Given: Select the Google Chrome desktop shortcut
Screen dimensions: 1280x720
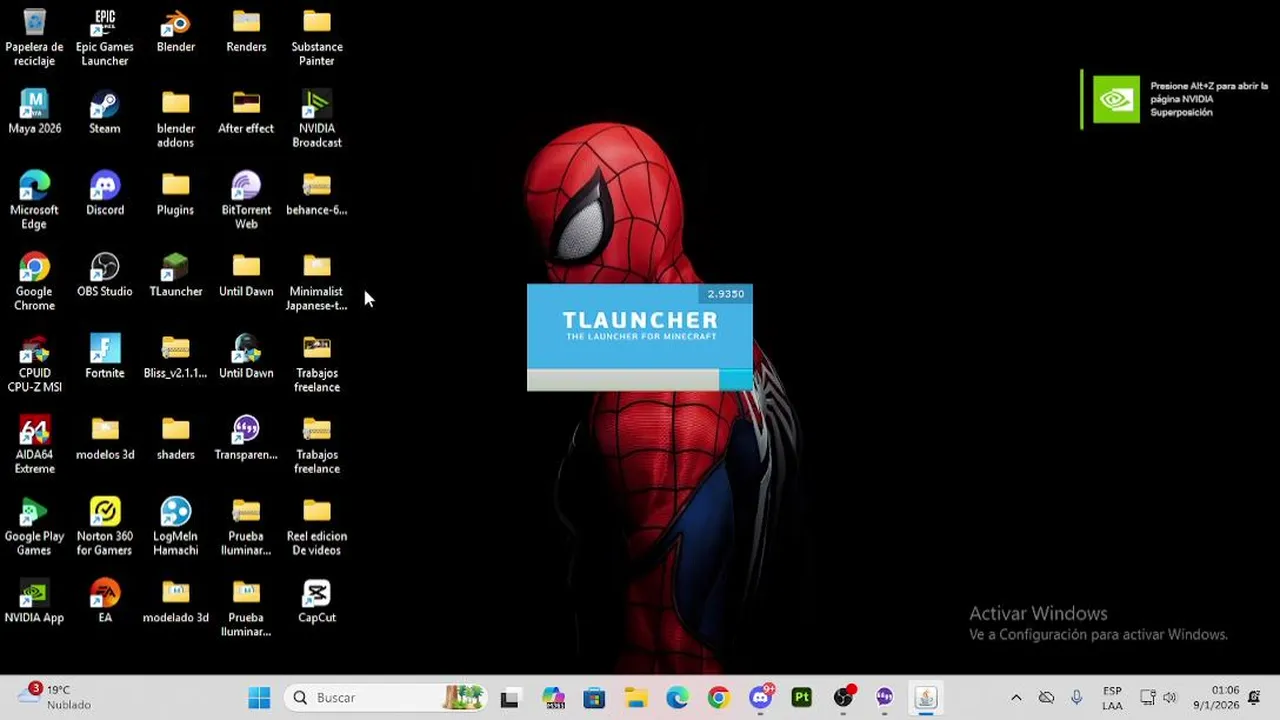Looking at the screenshot, I should tap(34, 282).
